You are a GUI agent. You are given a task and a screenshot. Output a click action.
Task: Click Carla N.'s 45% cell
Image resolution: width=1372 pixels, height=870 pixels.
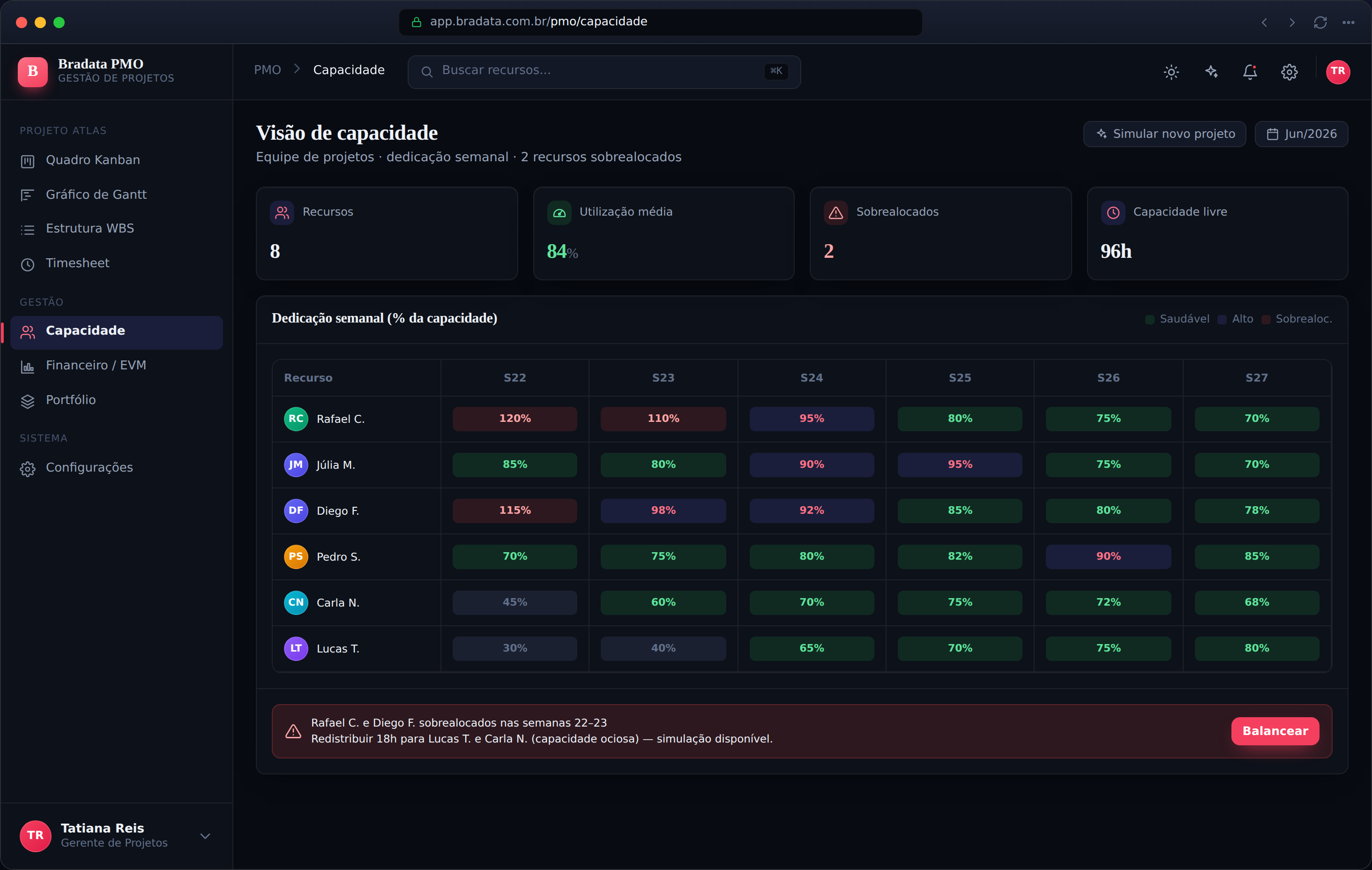click(x=514, y=603)
